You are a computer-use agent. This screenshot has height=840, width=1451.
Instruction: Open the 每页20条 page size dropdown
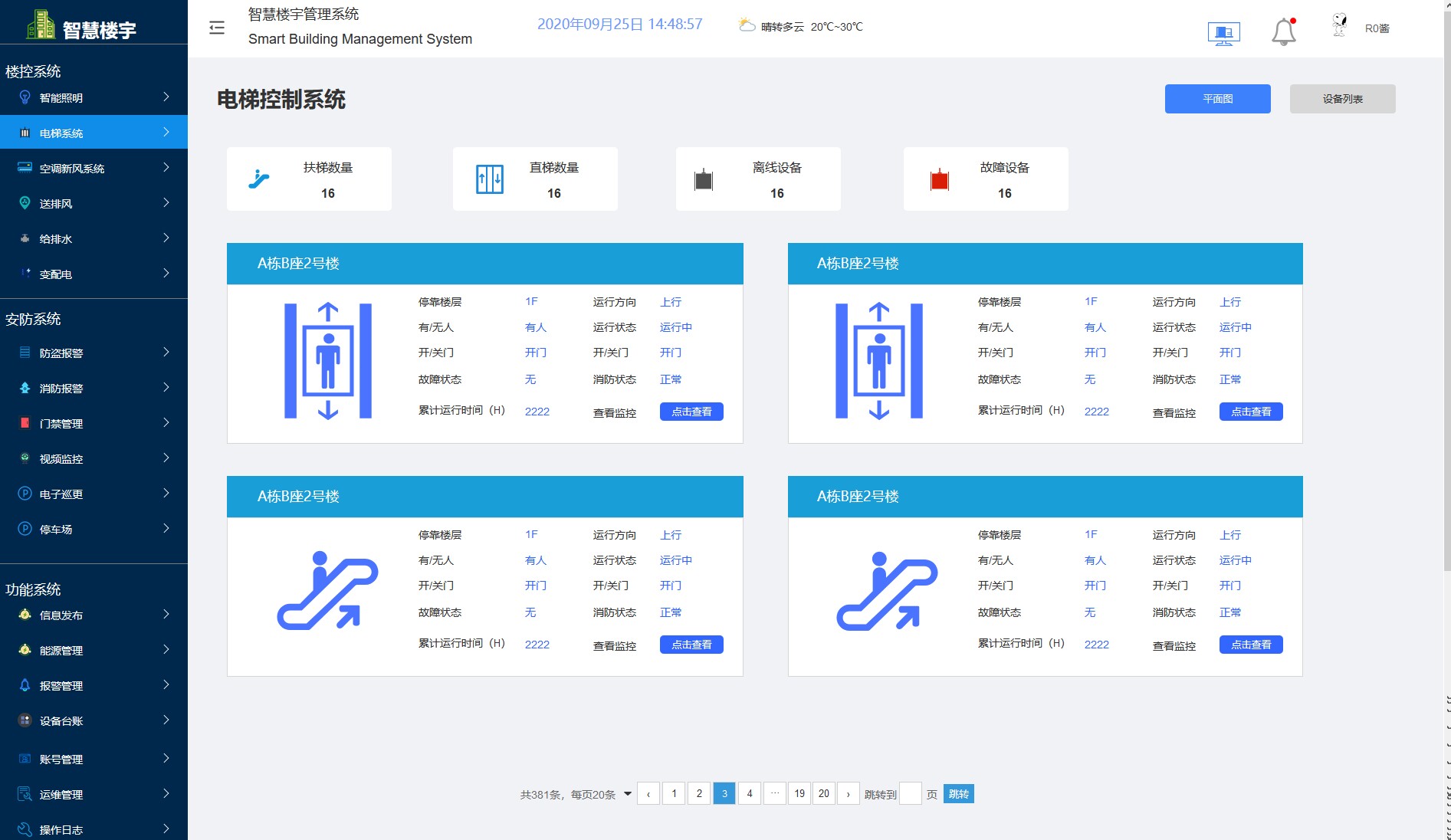(x=627, y=794)
